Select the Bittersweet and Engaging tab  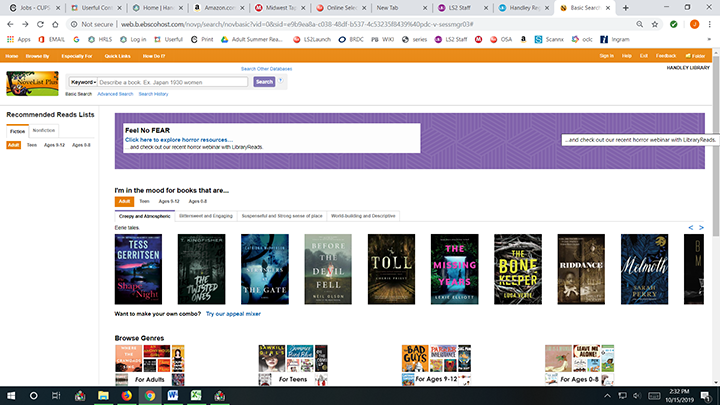tap(205, 215)
